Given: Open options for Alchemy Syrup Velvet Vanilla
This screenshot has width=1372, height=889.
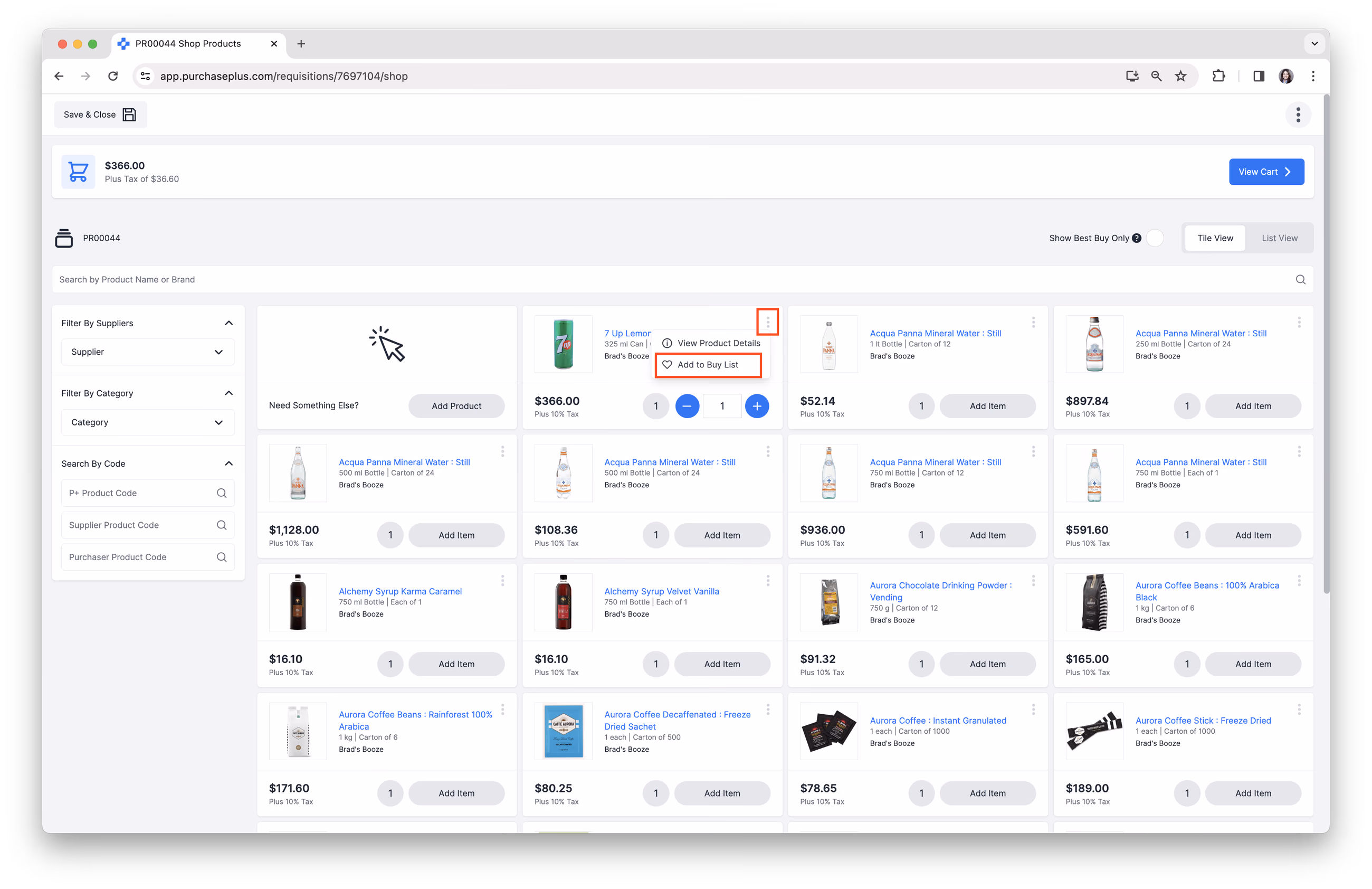Looking at the screenshot, I should (768, 581).
